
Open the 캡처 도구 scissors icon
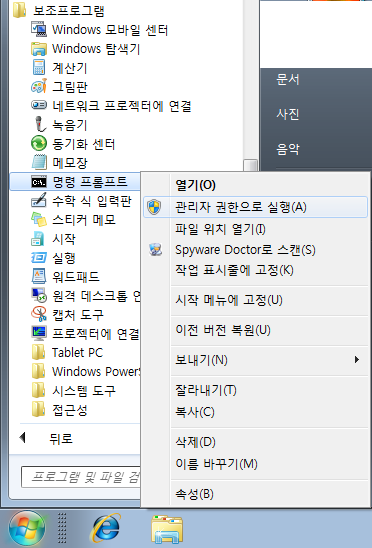coord(39,315)
